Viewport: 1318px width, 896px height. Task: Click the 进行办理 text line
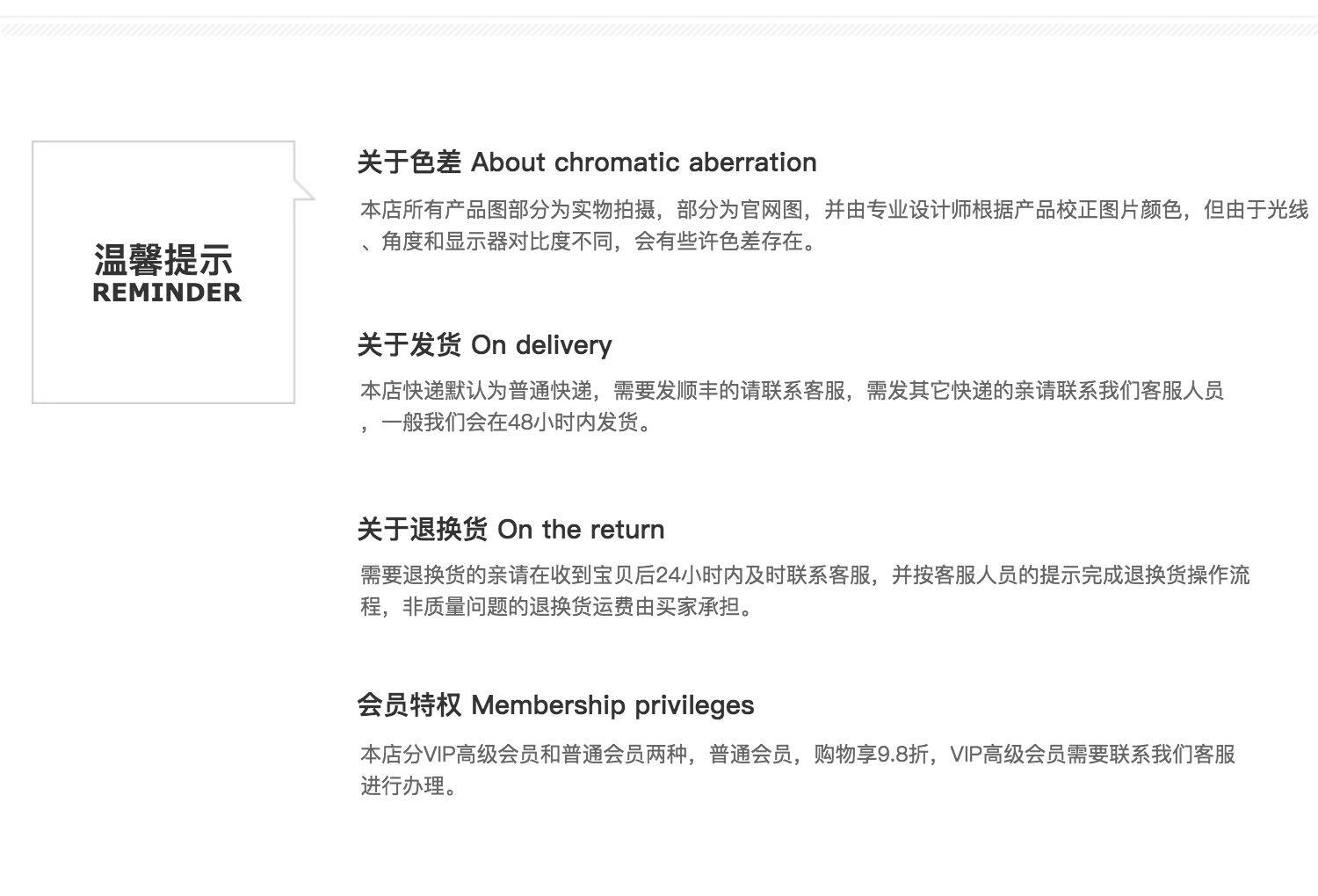point(409,786)
